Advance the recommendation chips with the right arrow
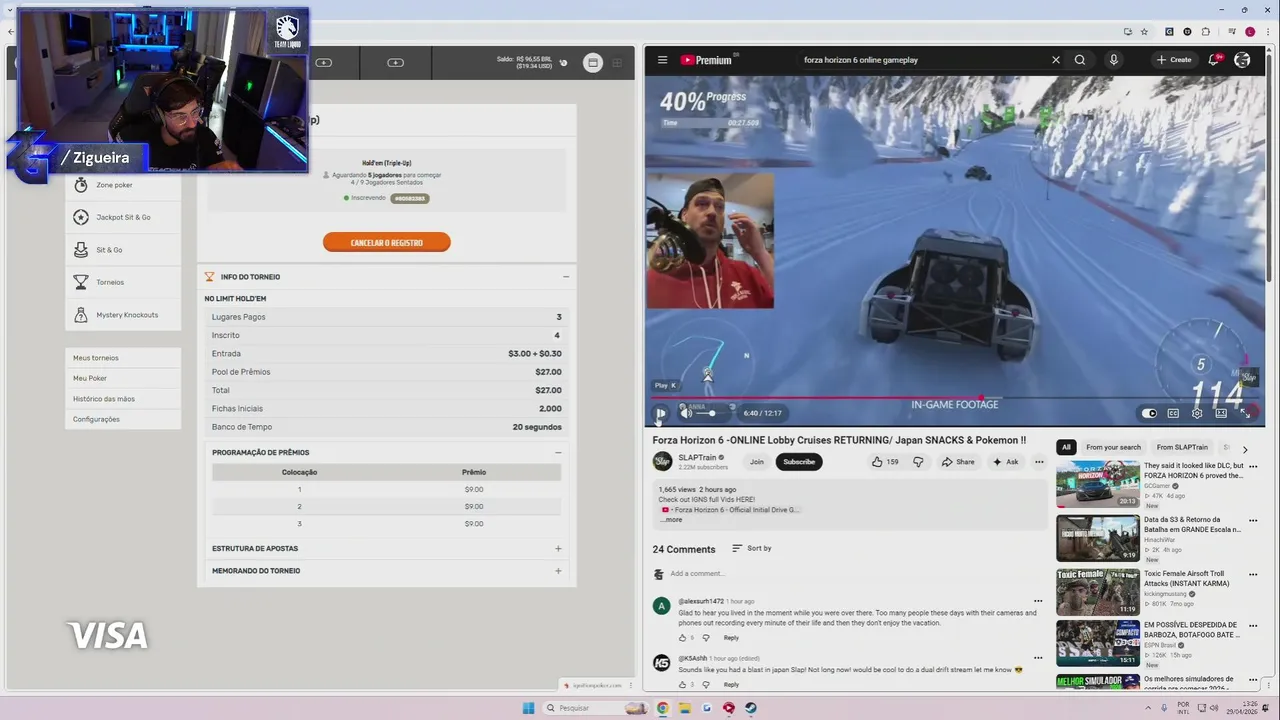The width and height of the screenshot is (1280, 720). (x=1245, y=450)
